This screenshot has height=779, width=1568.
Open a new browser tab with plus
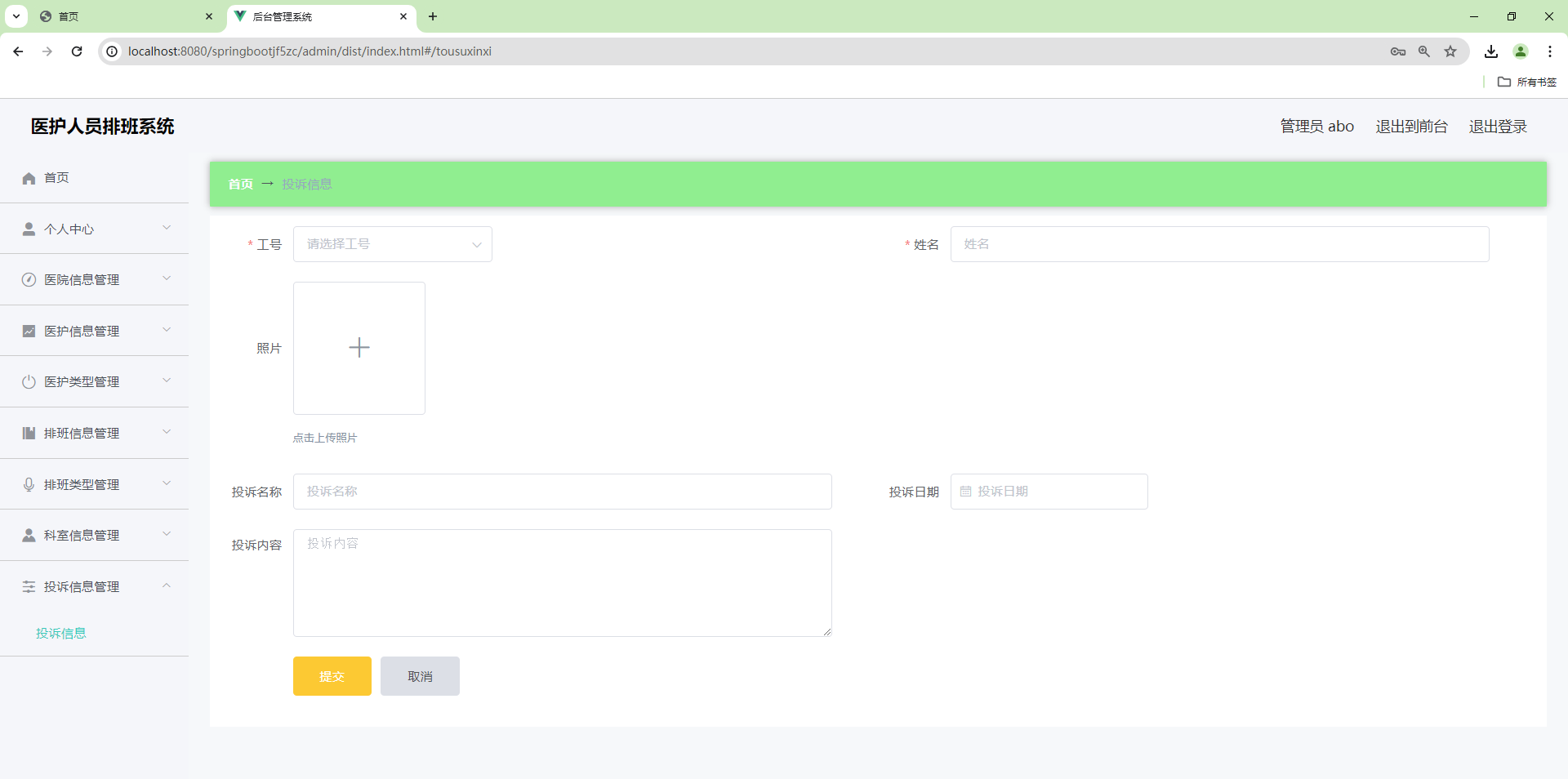click(433, 16)
